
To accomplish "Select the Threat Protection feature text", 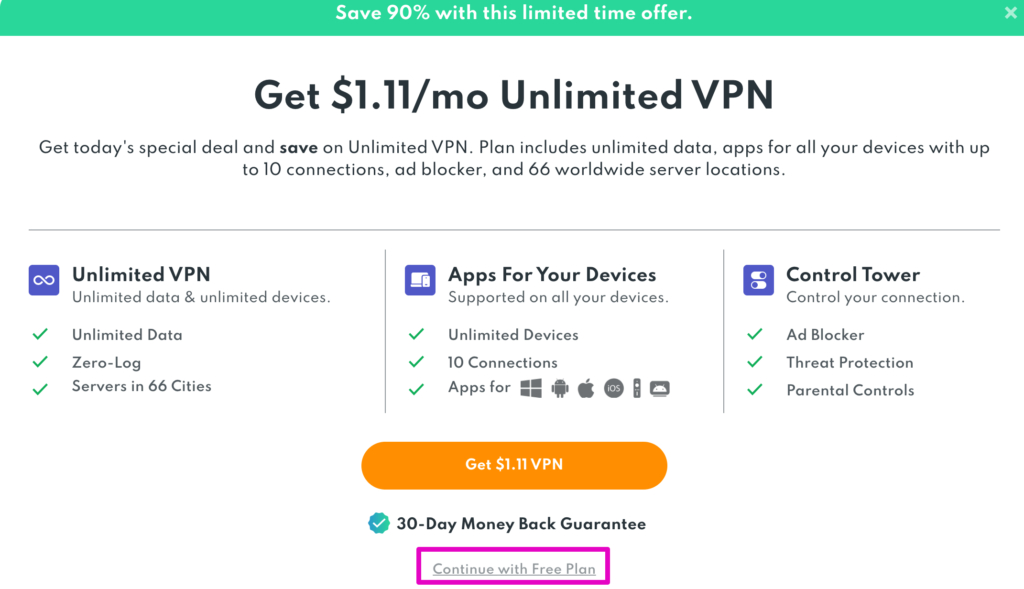I will tap(849, 362).
